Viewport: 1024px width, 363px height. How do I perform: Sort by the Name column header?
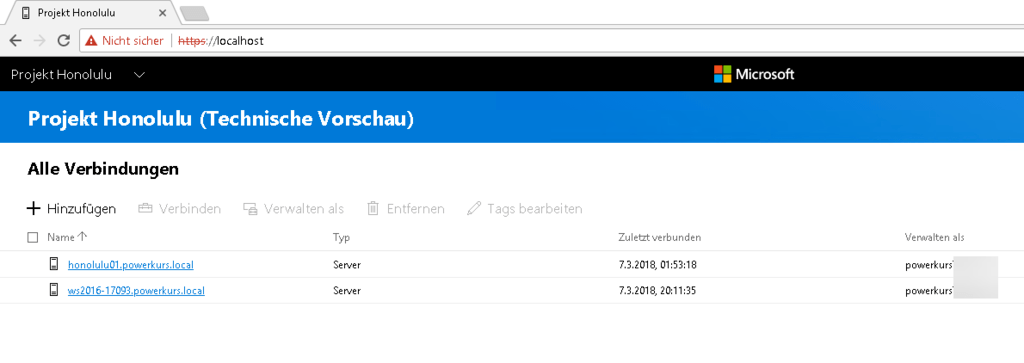tap(67, 238)
